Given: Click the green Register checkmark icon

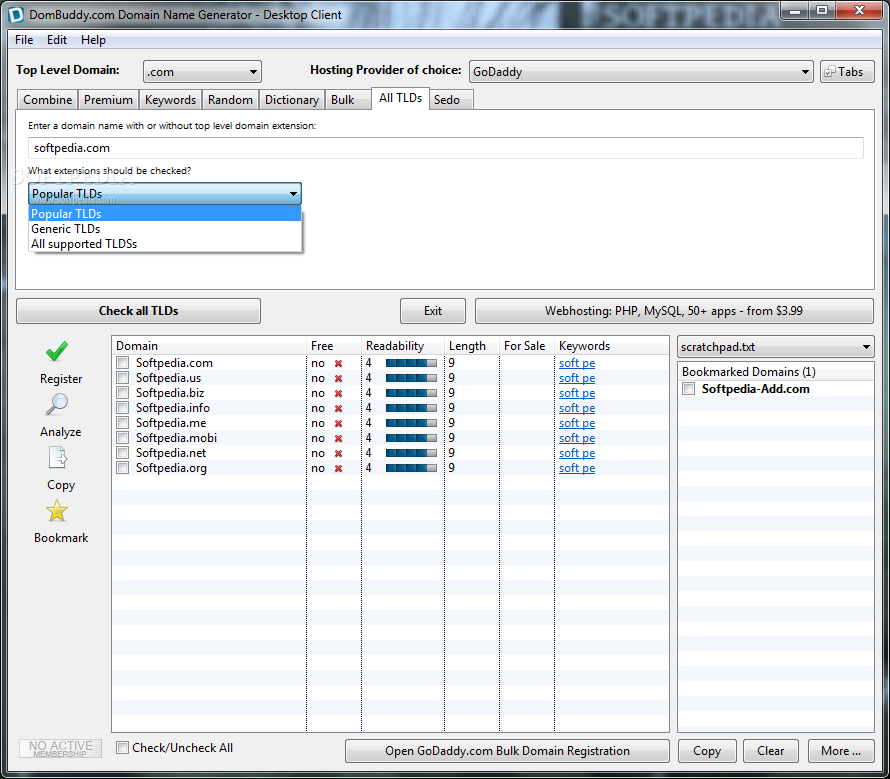Looking at the screenshot, I should coord(57,351).
